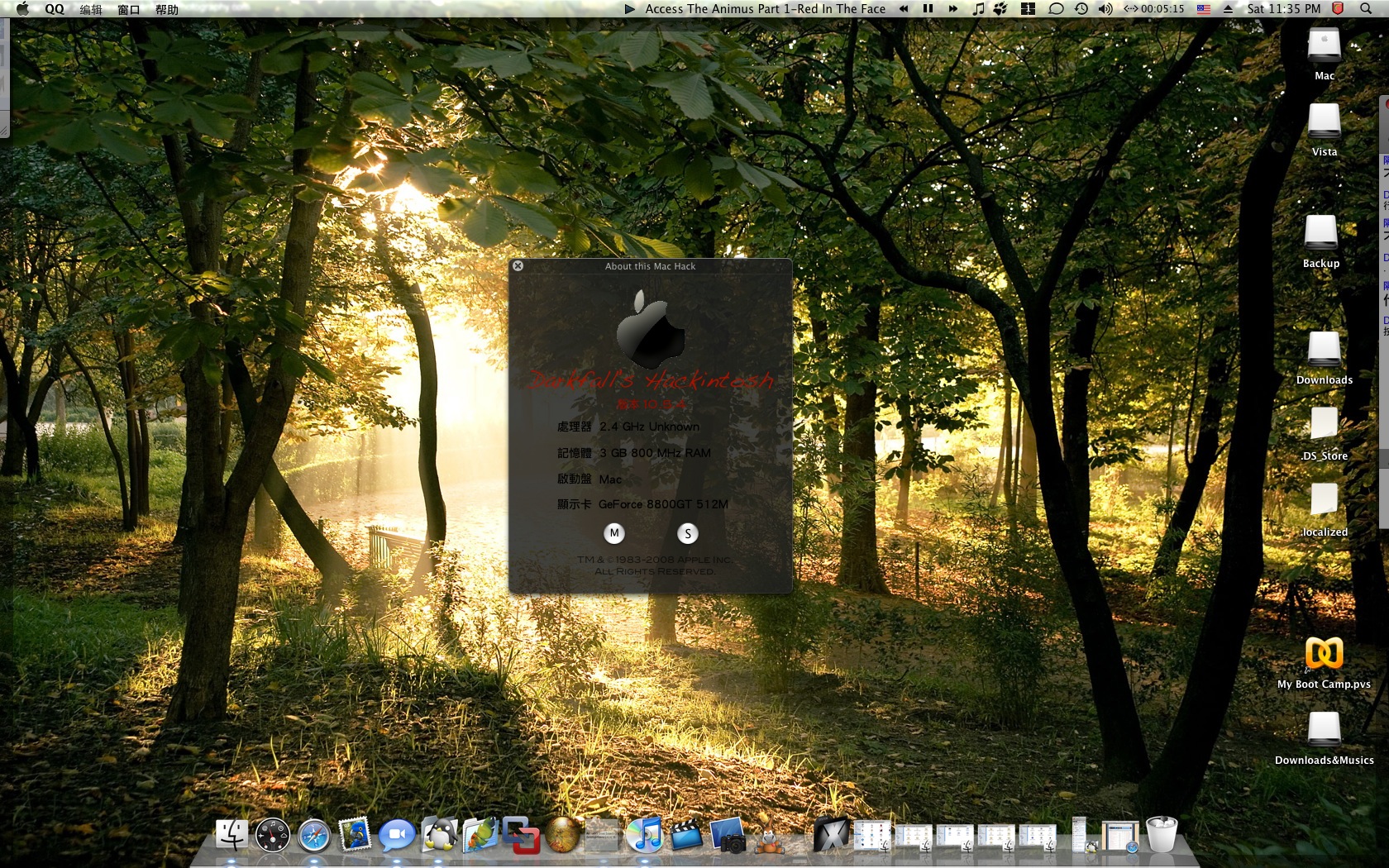The height and width of the screenshot is (868, 1389).
Task: Open Mail from the Dock
Action: tap(356, 834)
